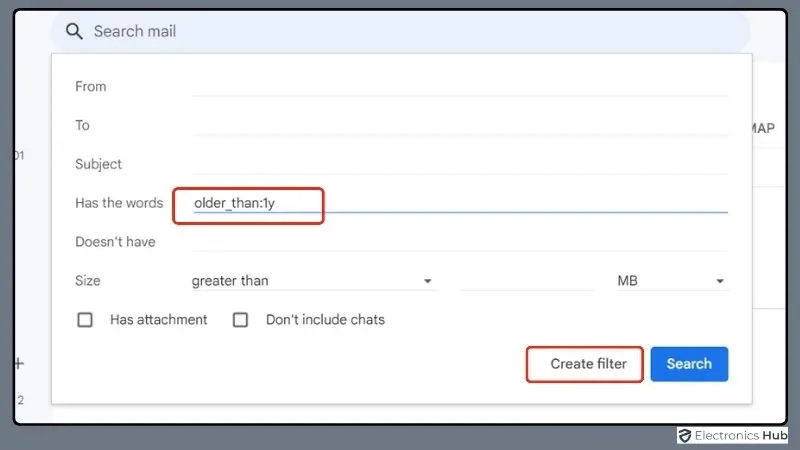Click the Subject text field
This screenshot has width=800, height=450.
tap(460, 164)
